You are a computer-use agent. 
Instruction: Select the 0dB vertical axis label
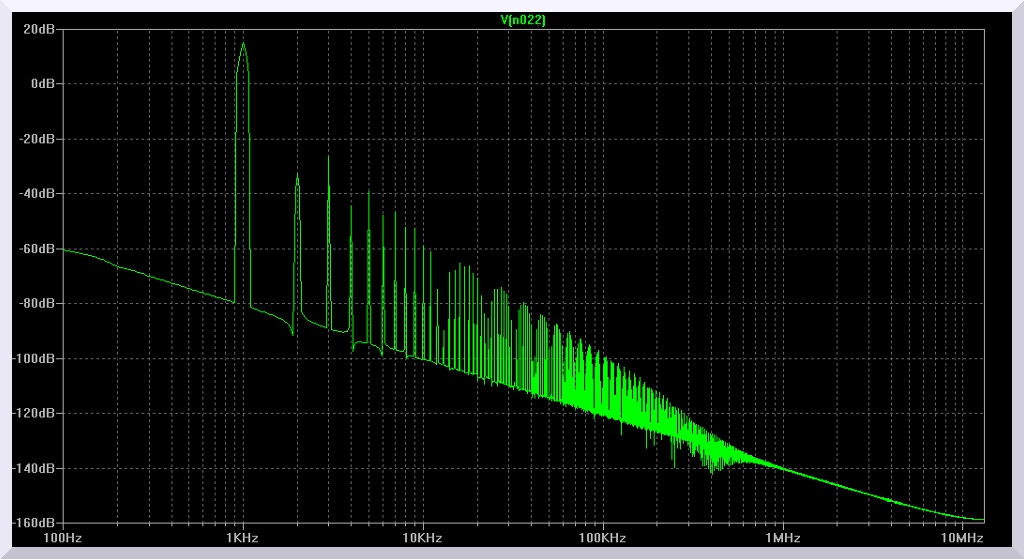click(42, 84)
